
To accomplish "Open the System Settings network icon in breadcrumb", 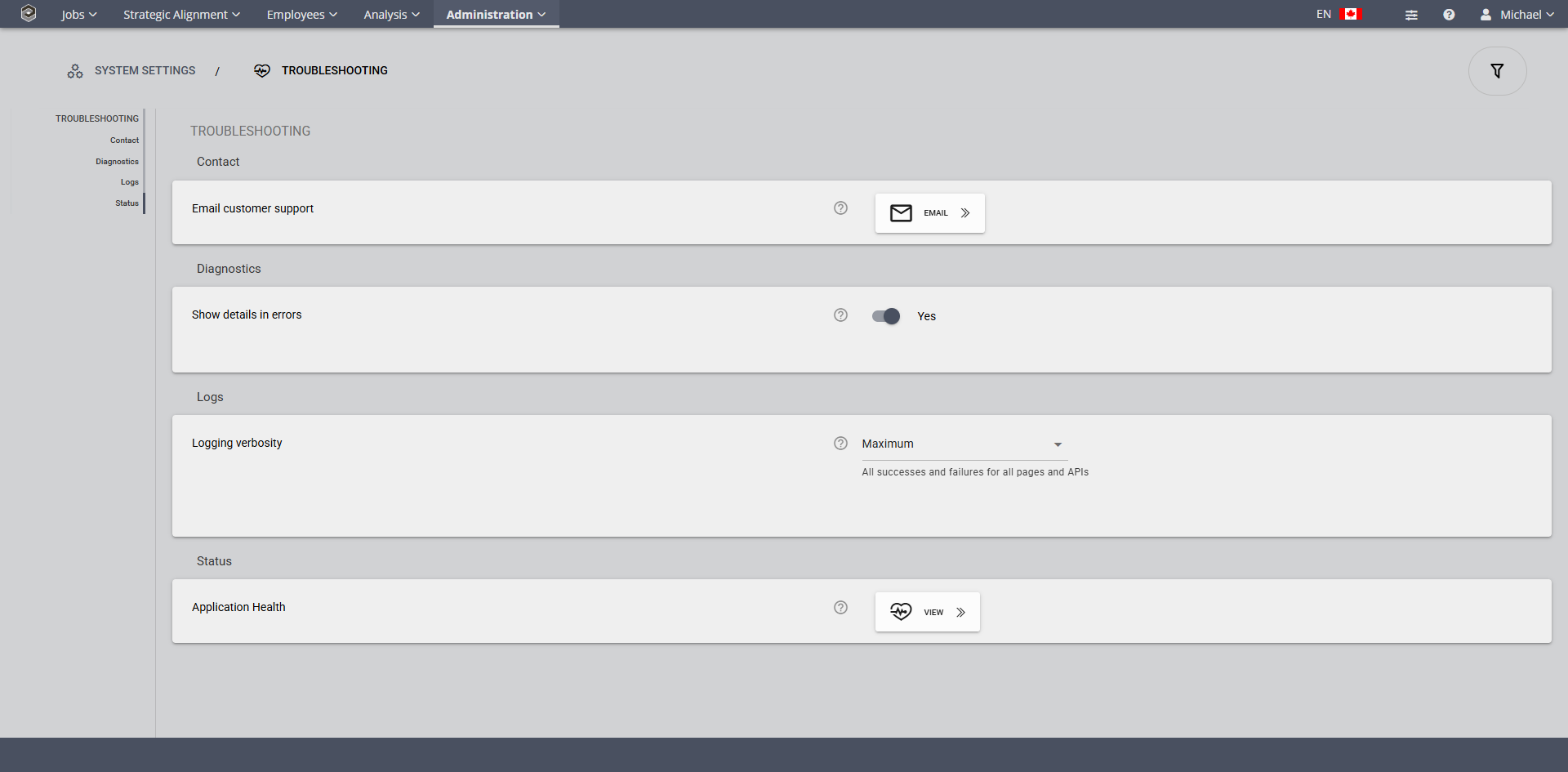I will [x=74, y=71].
